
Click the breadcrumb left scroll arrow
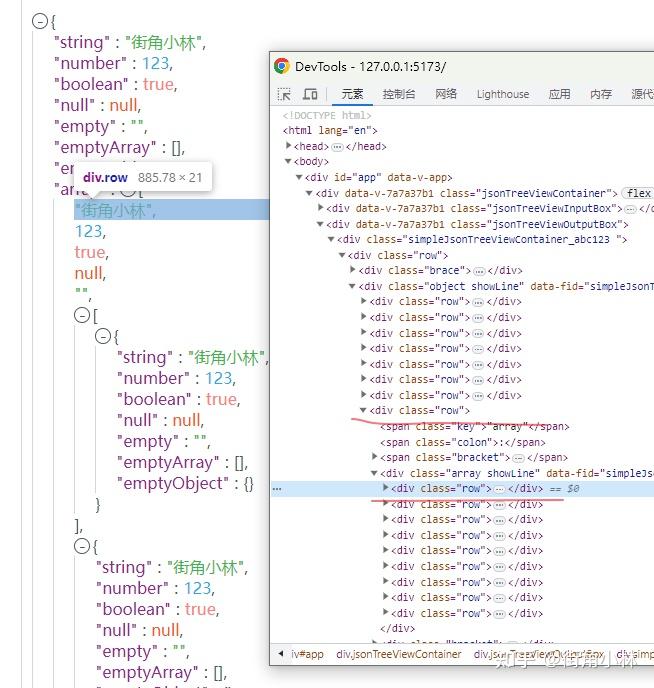pyautogui.click(x=281, y=653)
